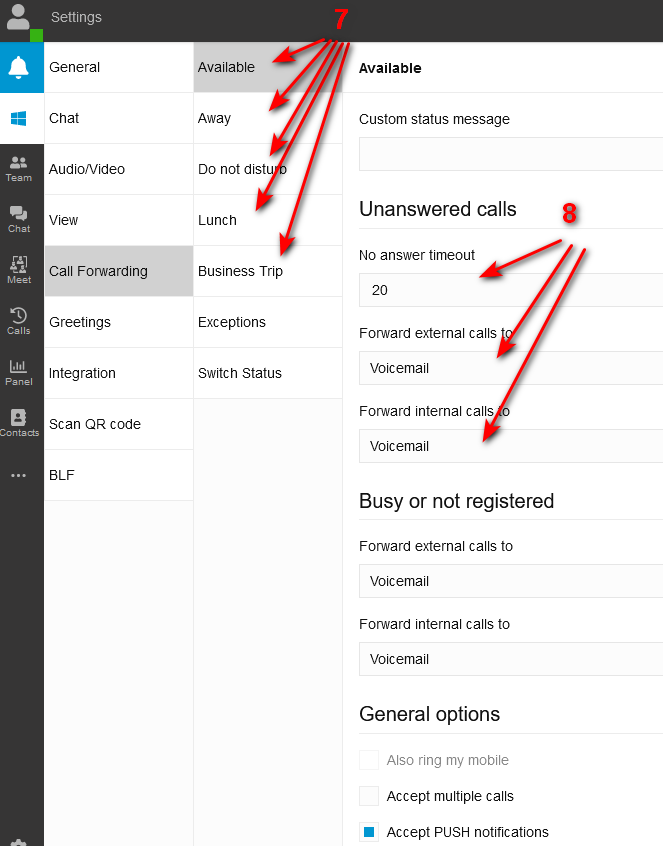663x846 pixels.
Task: Click the Custom status message field
Action: (510, 154)
